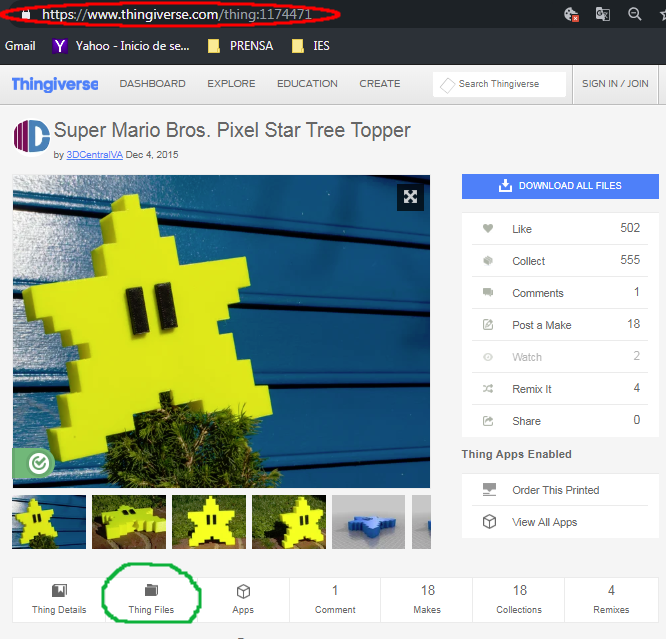Select third thumbnail of front-facing star
This screenshot has height=639, width=666.
click(209, 522)
